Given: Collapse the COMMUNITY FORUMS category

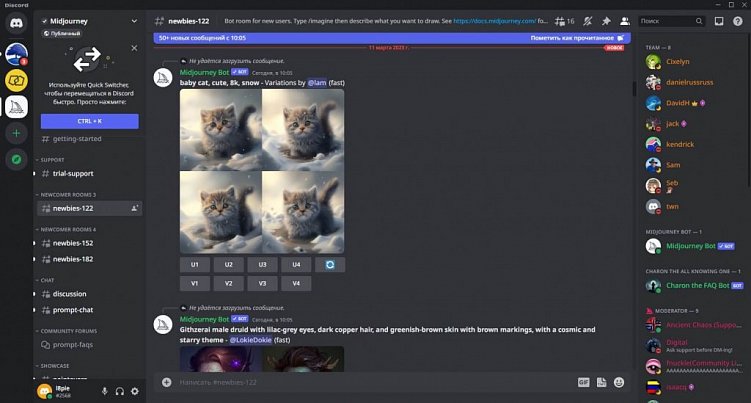Looking at the screenshot, I should click(68, 331).
